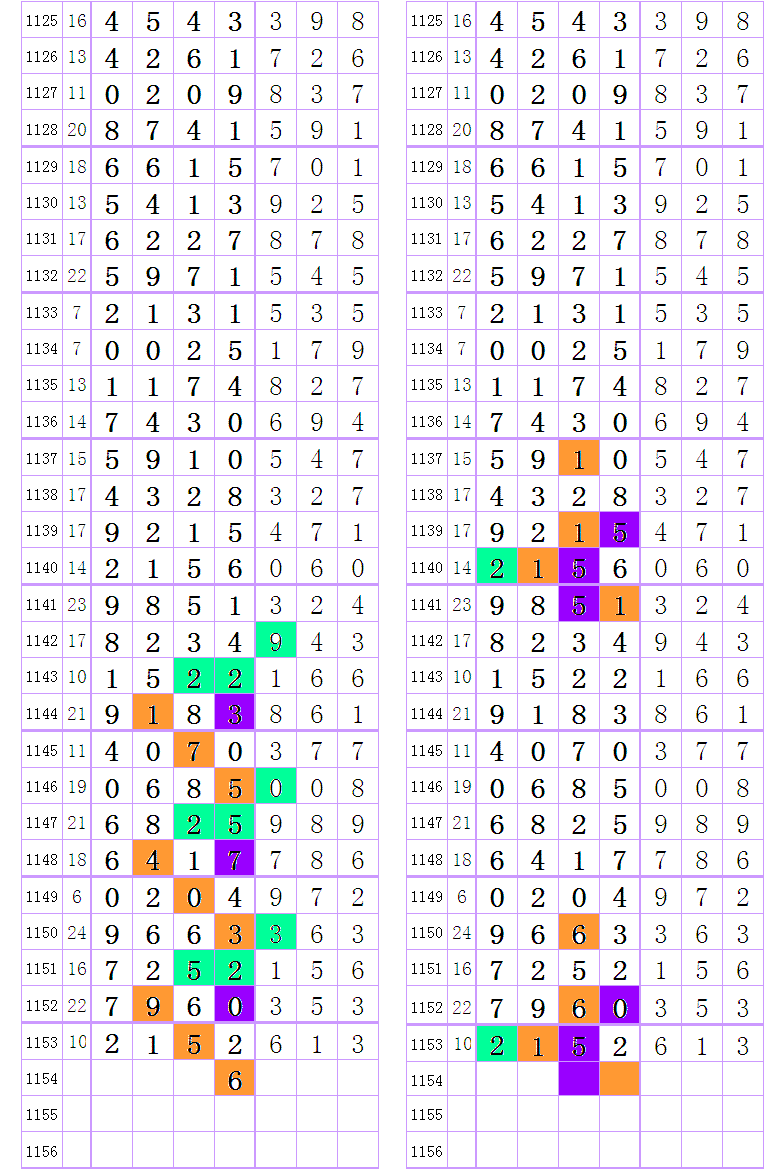Select the purple 7 cell in left row 1148
This screenshot has width=764, height=1169.
235,860
